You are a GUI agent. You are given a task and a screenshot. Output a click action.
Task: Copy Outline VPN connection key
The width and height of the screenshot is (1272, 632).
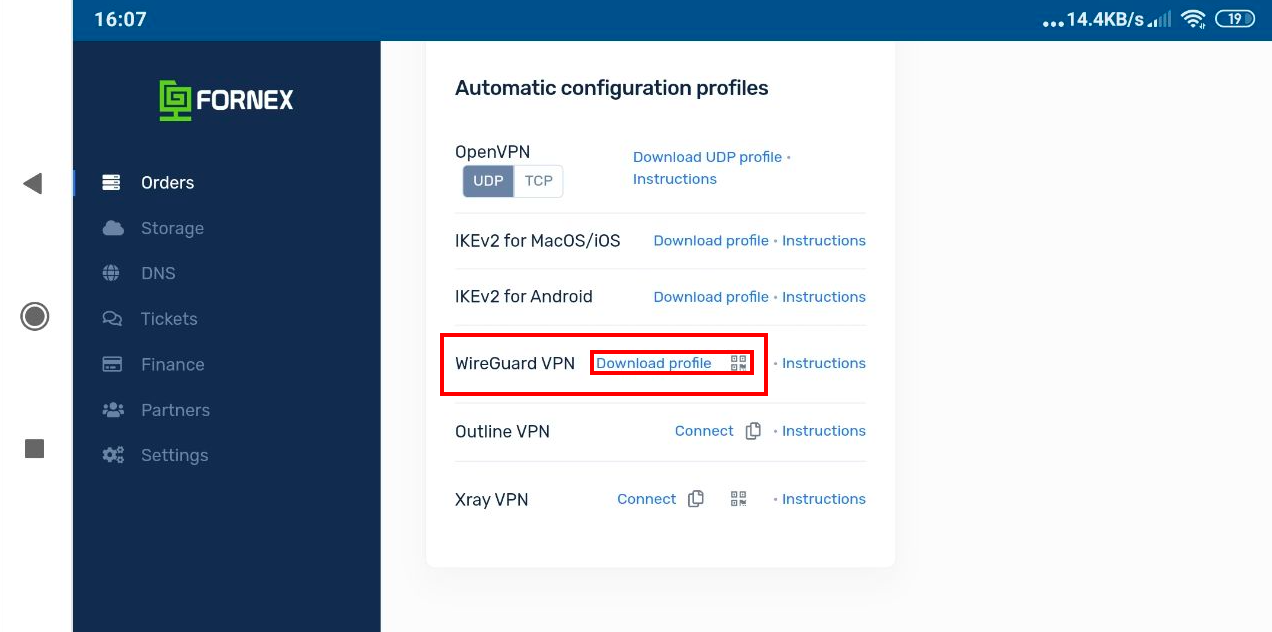pyautogui.click(x=753, y=431)
